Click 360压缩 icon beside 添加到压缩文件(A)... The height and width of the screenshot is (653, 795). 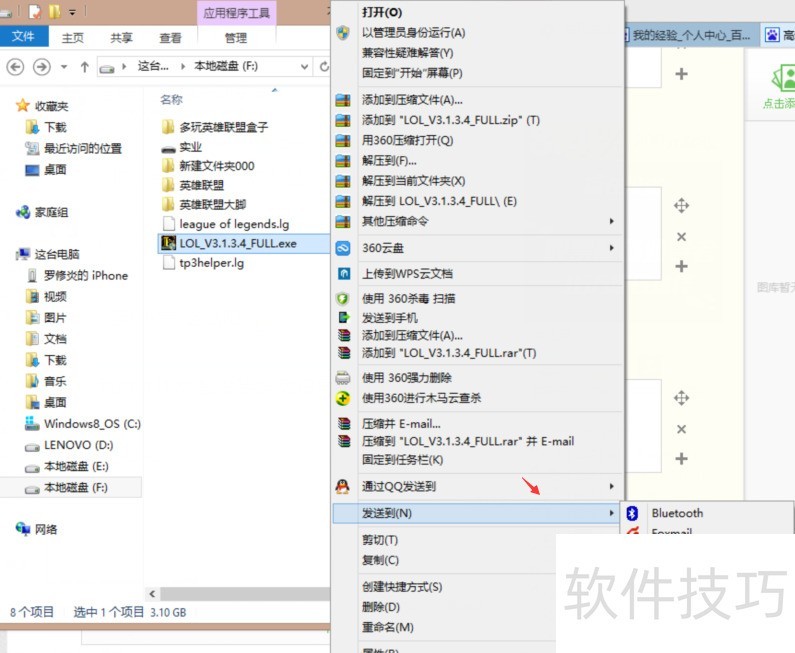343,100
